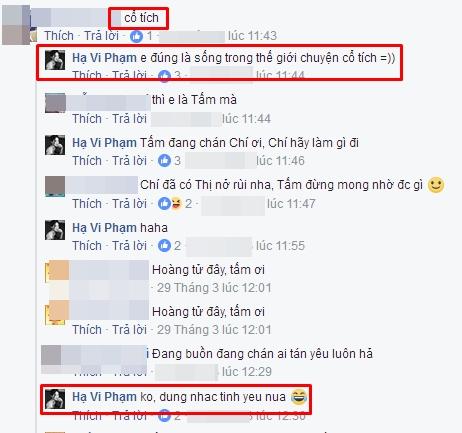This screenshot has height=433, width=462.
Task: Click avatar beside 'Tấm đang chán' comment
Action: point(55,145)
